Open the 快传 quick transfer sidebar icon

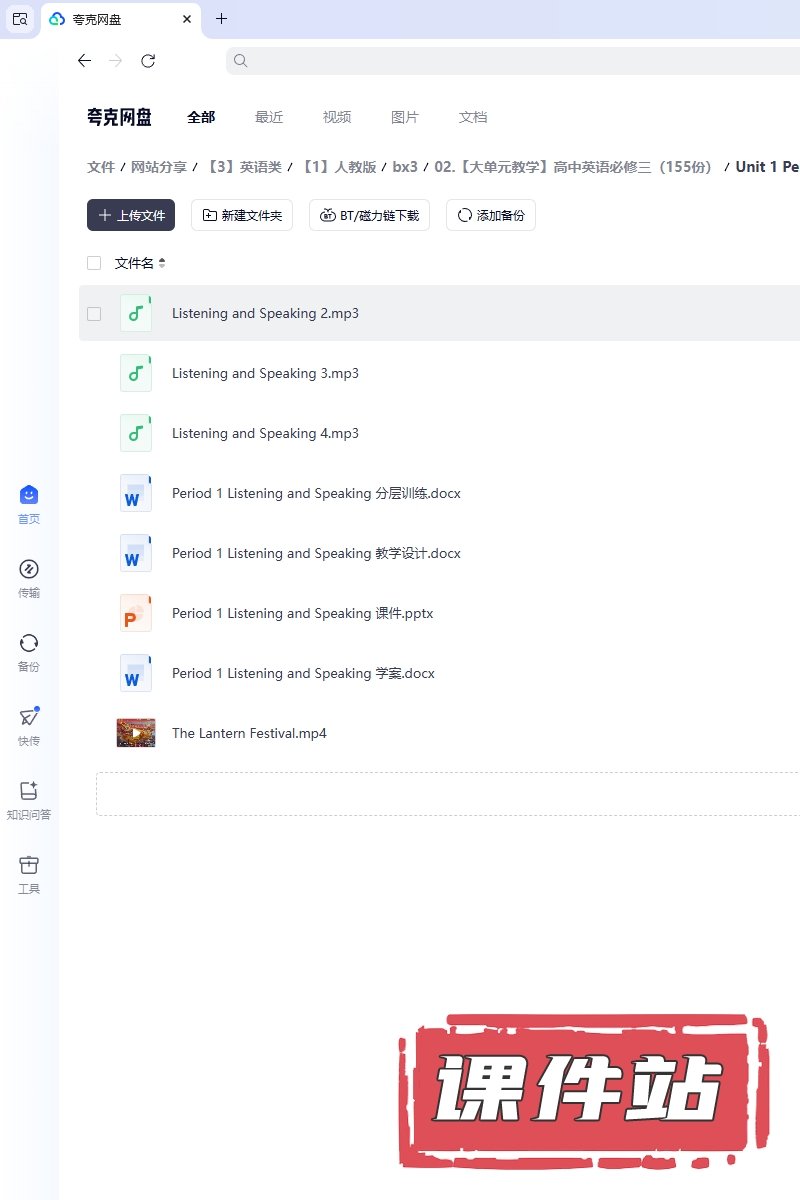tap(29, 717)
